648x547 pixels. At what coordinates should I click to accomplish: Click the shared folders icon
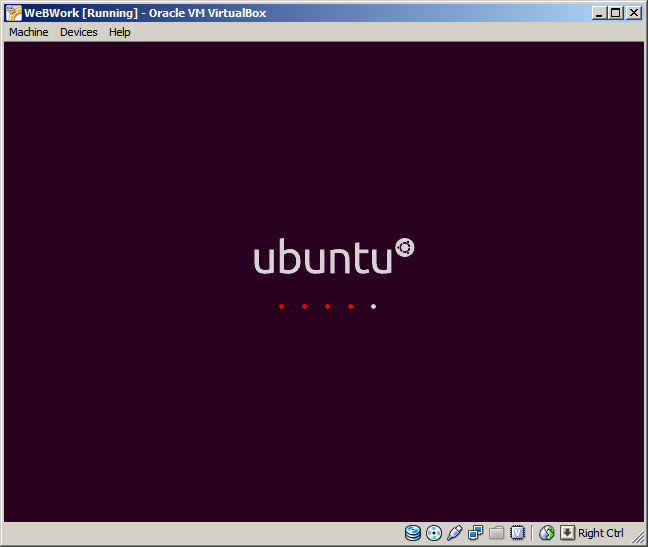tap(496, 533)
